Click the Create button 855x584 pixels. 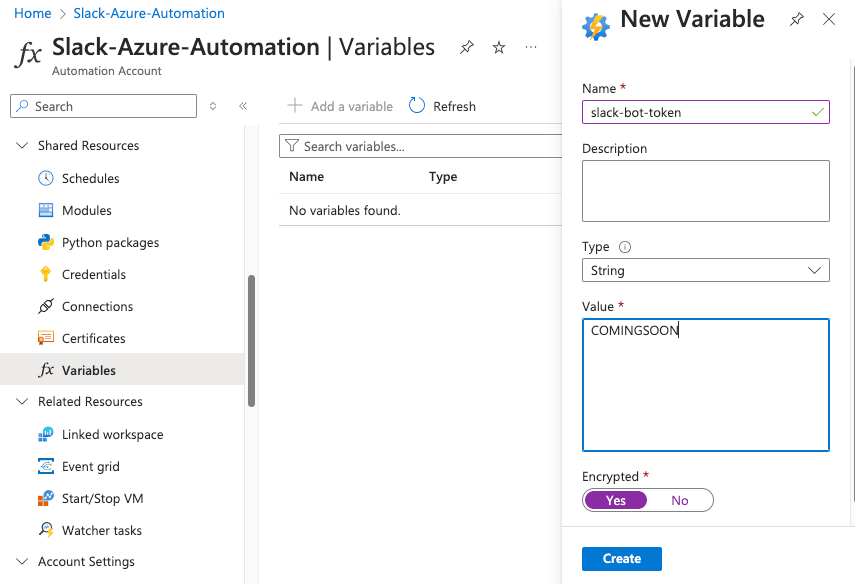point(622,559)
